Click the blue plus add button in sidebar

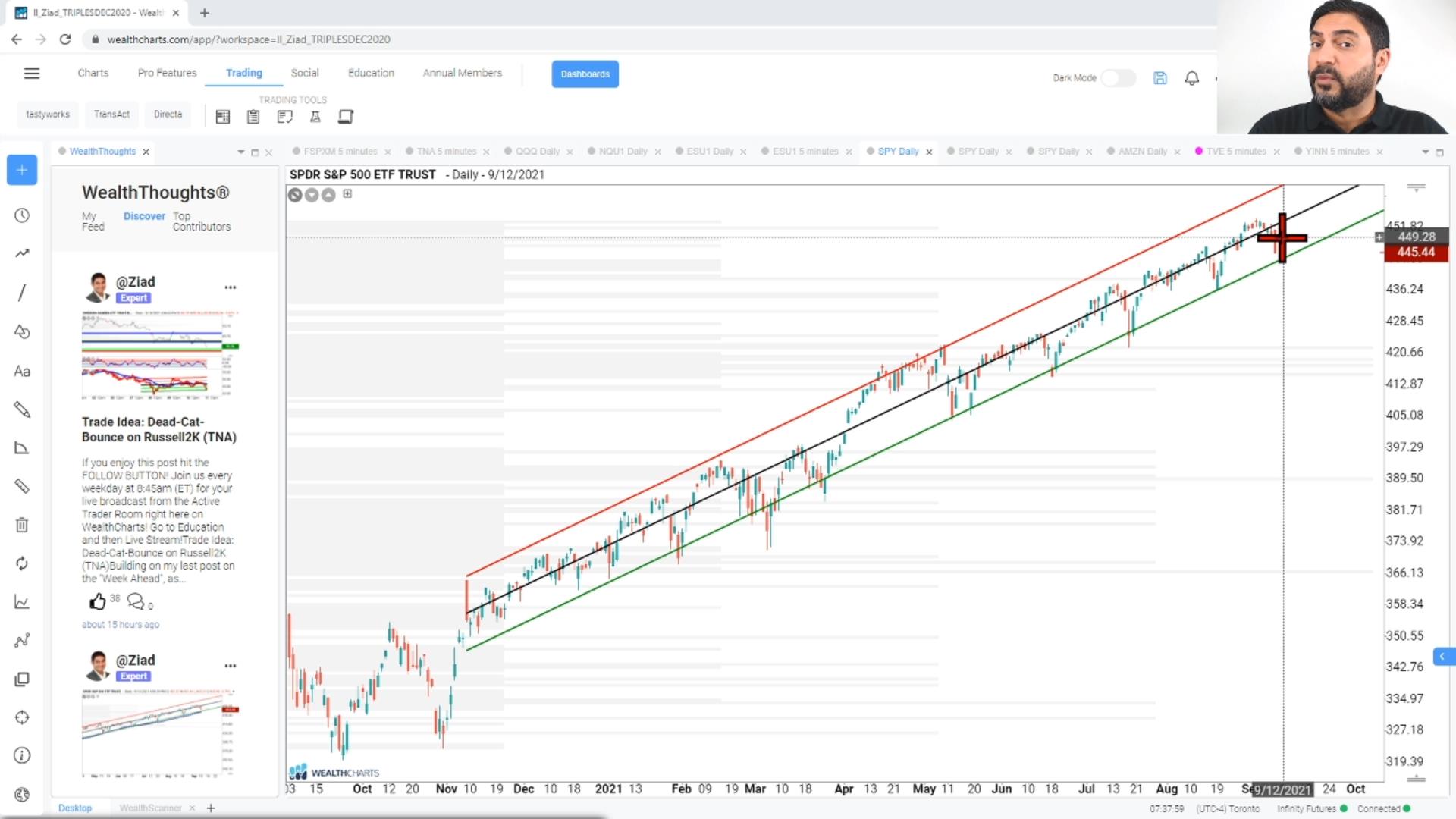coord(22,170)
